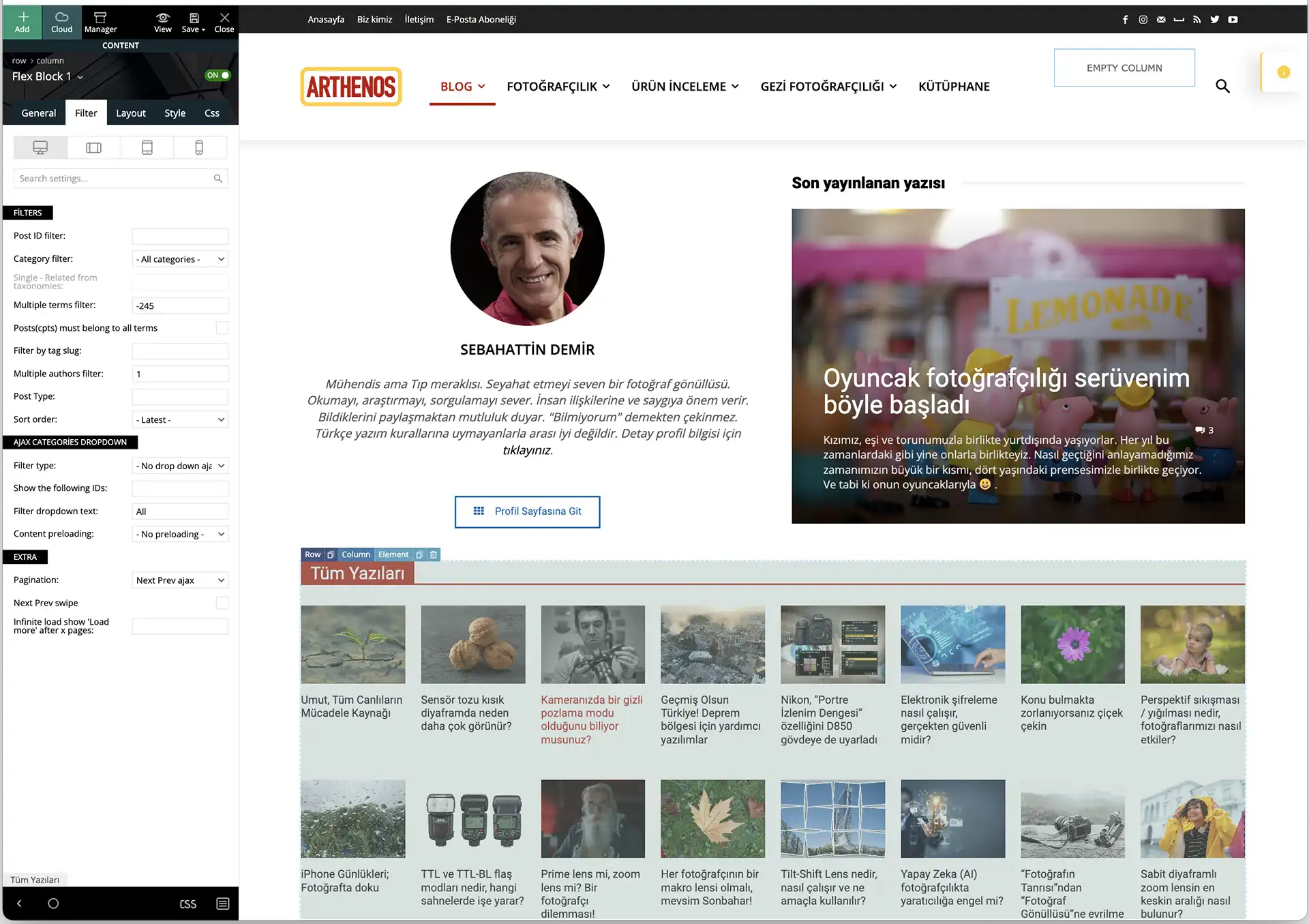
Task: Switch to landscape tablet viewport icon
Action: [x=93, y=147]
